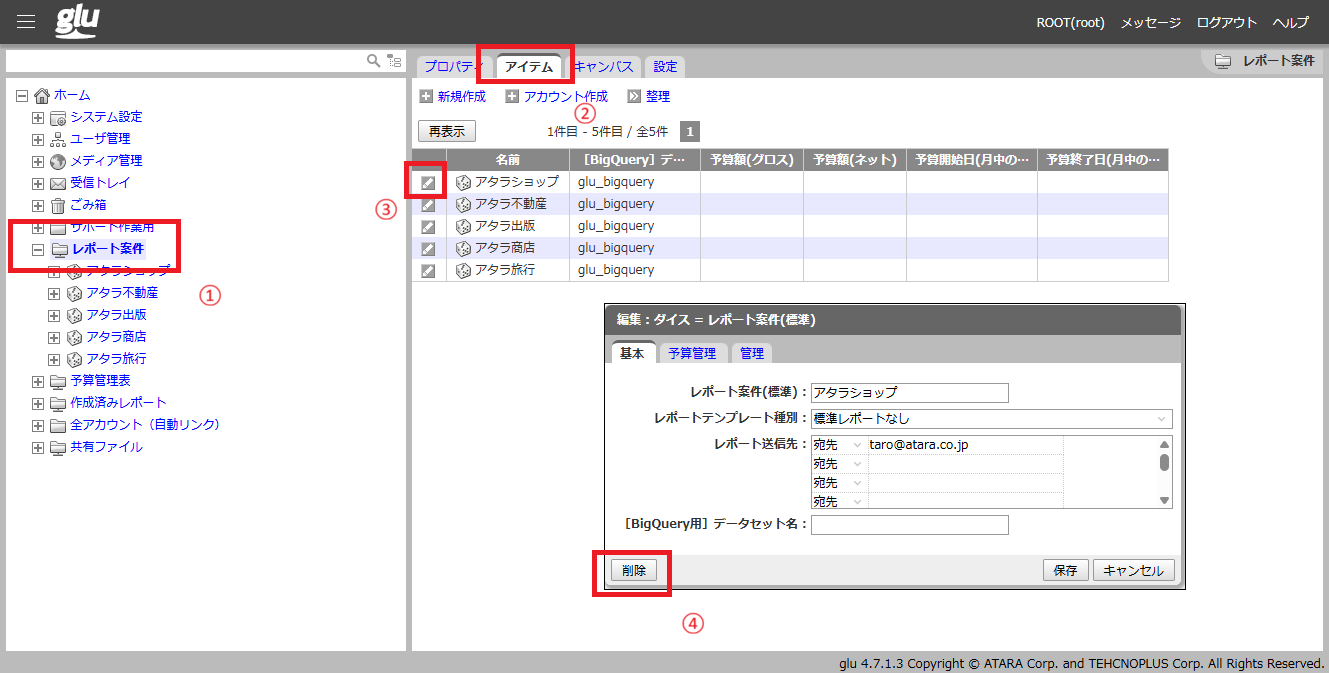1329x673 pixels.
Task: Click the 保存 button
Action: pyautogui.click(x=1066, y=570)
